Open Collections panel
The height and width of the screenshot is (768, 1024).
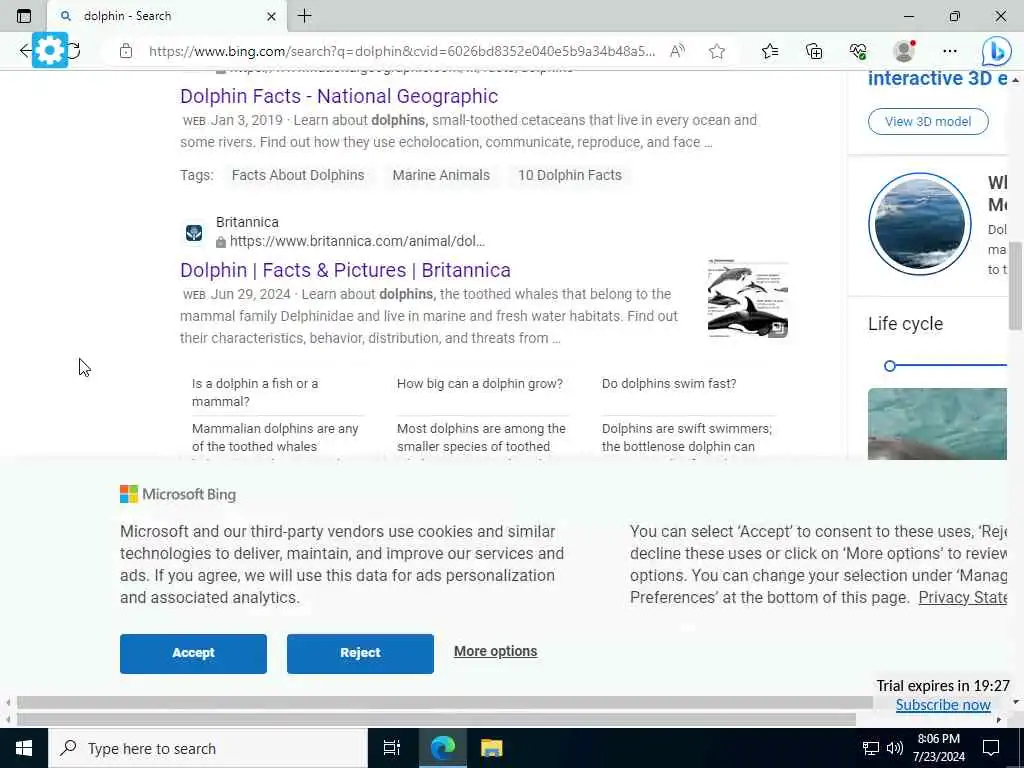pyautogui.click(x=814, y=51)
